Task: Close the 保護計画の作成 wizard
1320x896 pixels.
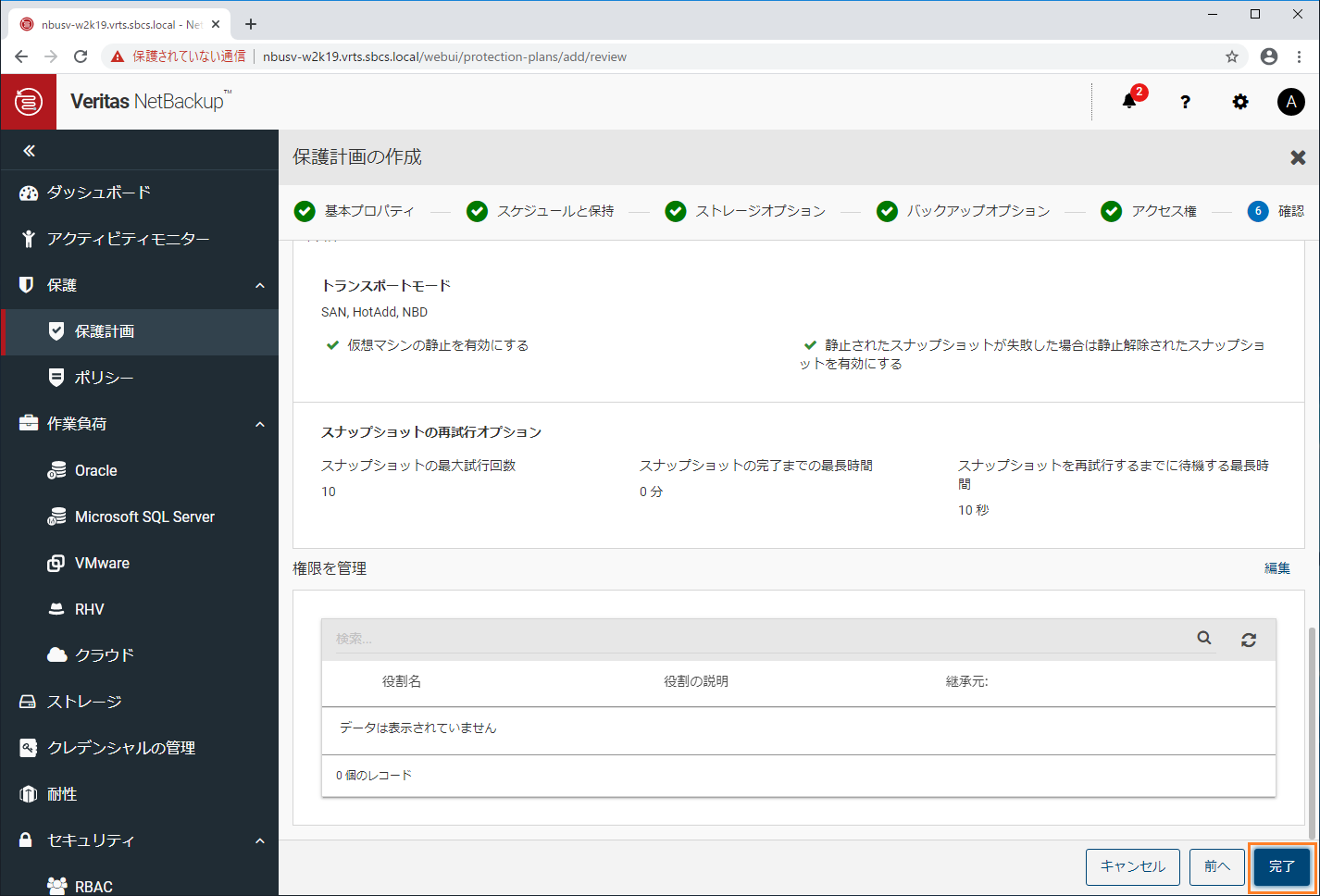Action: coord(1298,157)
